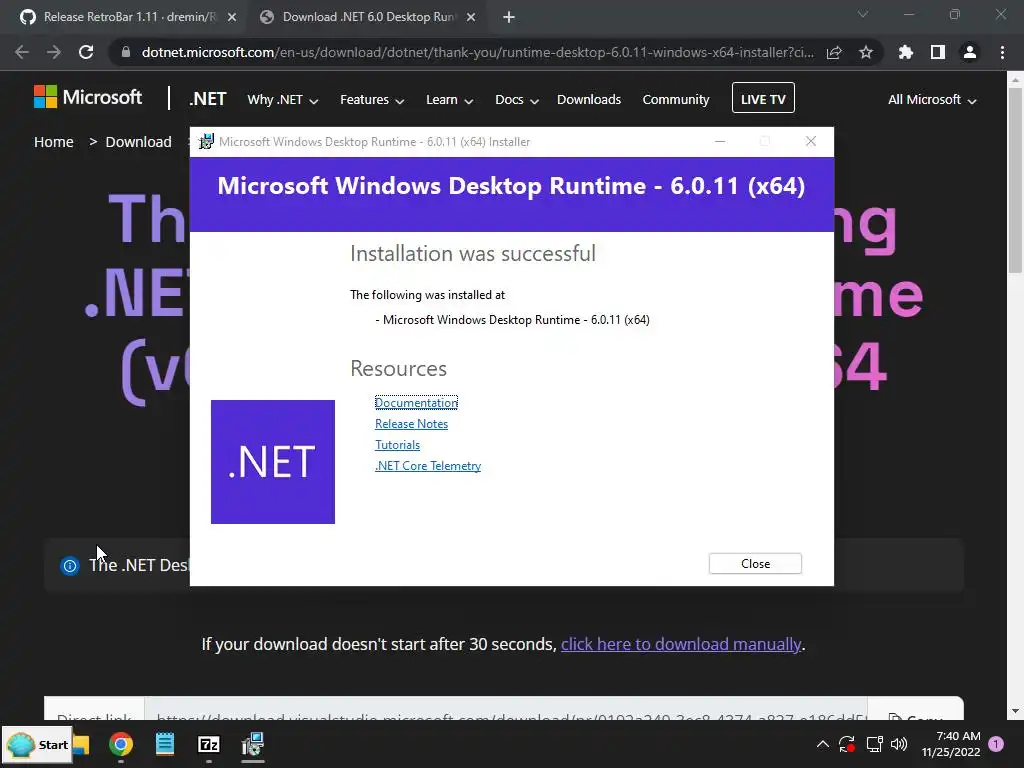This screenshot has width=1024, height=768.
Task: Bookmark this page with the star icon
Action: coord(866,52)
